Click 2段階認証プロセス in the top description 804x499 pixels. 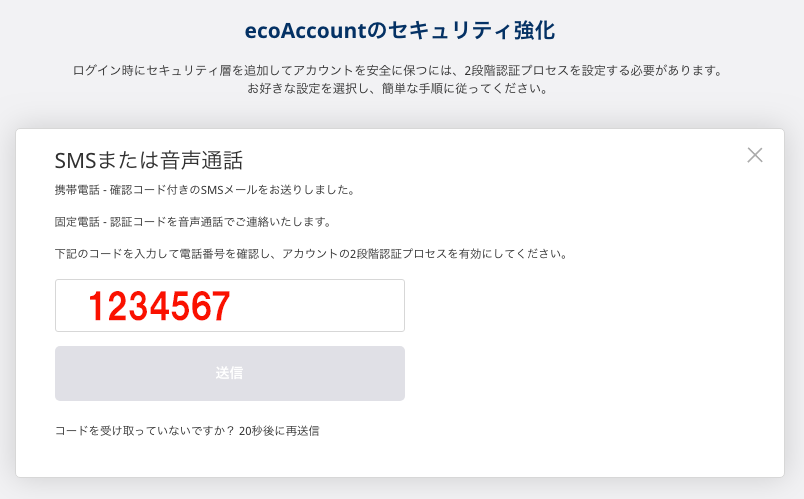[x=518, y=71]
